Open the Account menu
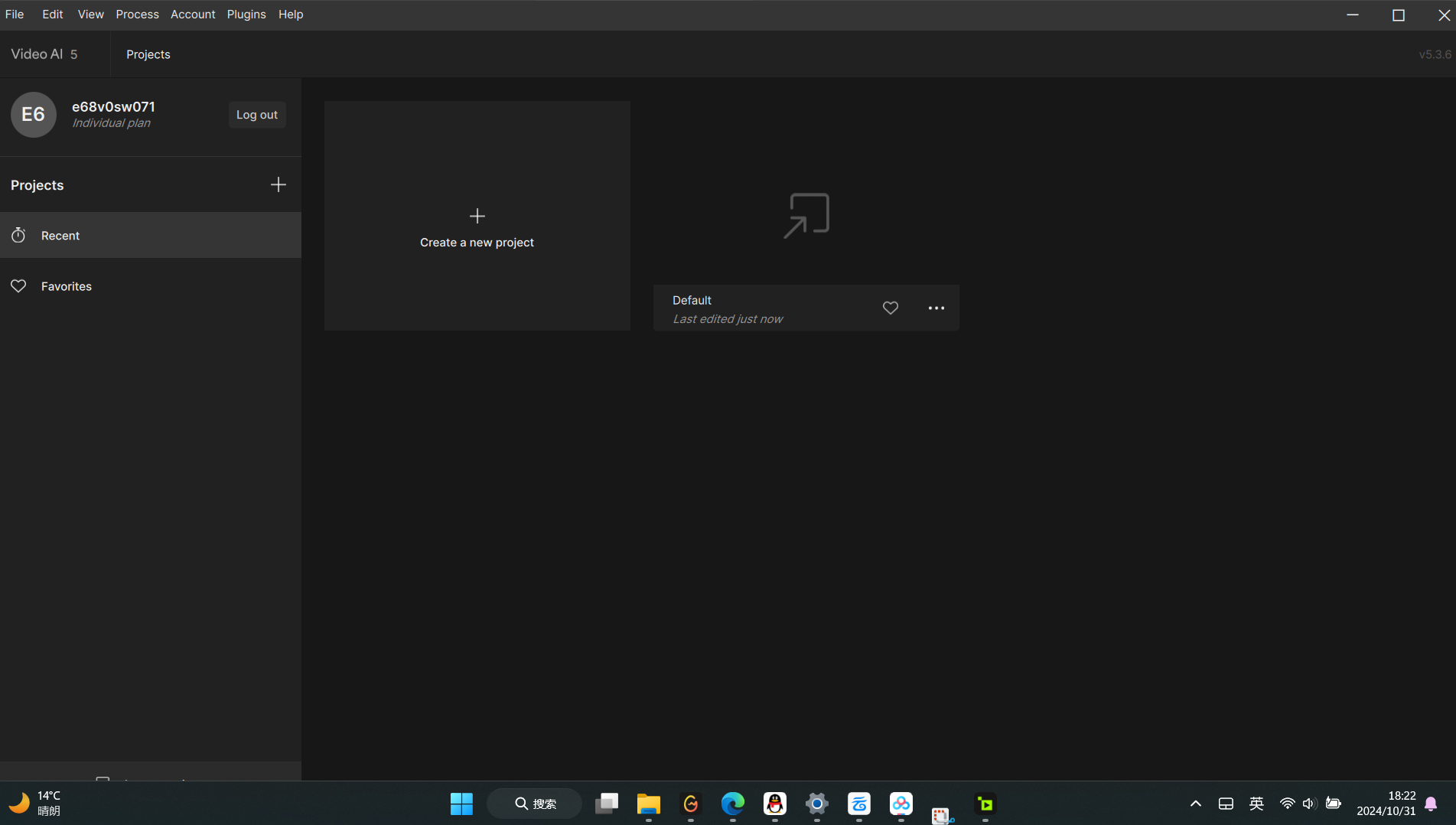Screen dimensions: 1456x825 tap(192, 15)
